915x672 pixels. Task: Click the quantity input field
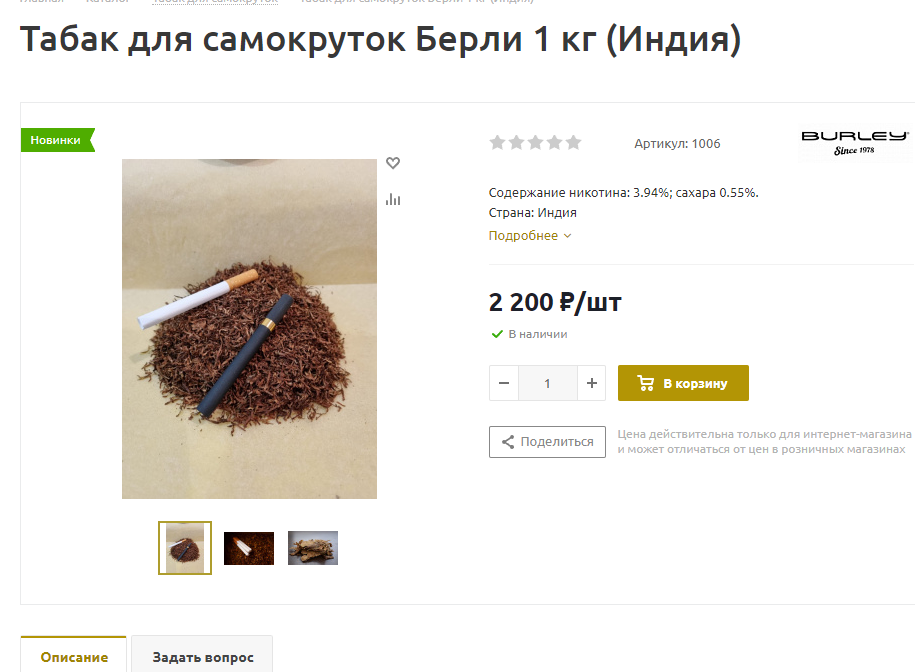point(548,383)
